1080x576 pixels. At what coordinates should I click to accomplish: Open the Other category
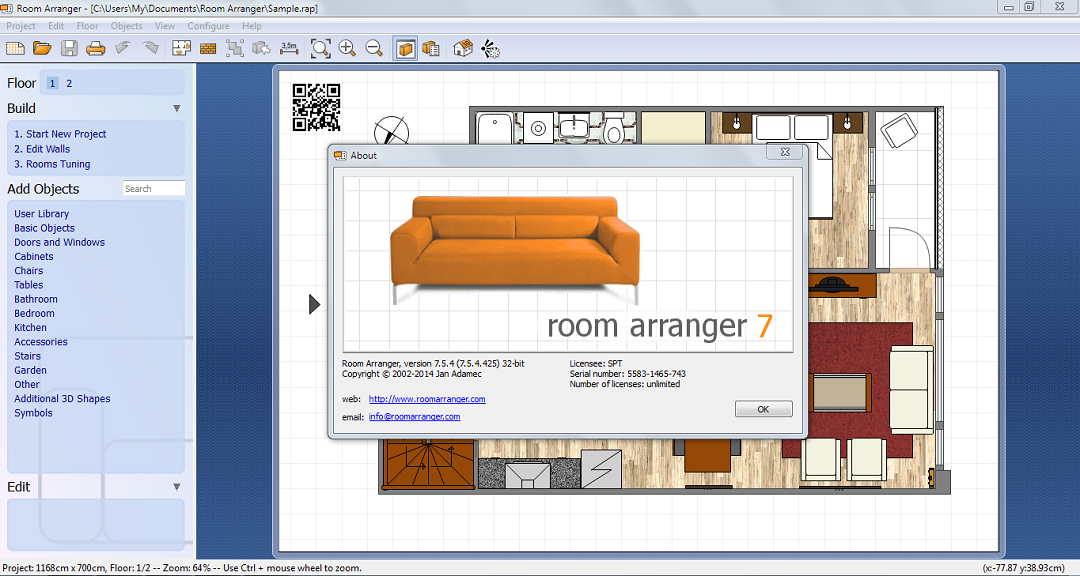[27, 384]
